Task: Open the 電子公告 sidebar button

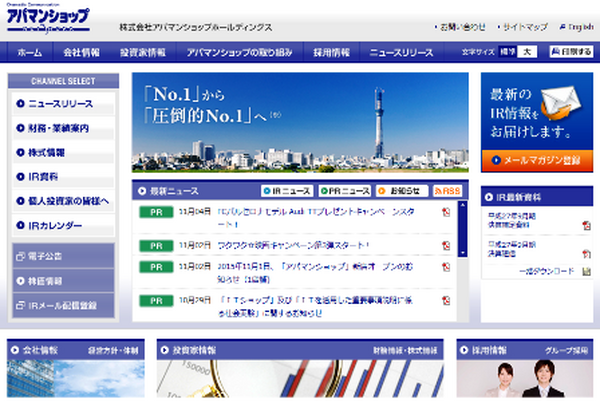Action: click(63, 256)
